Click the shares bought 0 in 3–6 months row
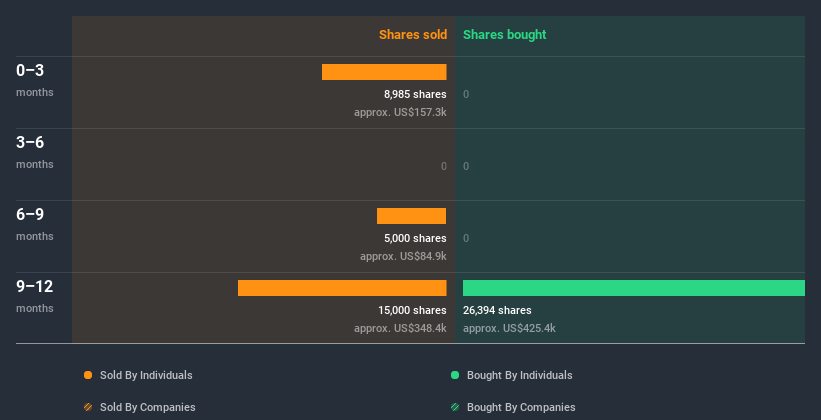821x420 pixels. click(466, 167)
